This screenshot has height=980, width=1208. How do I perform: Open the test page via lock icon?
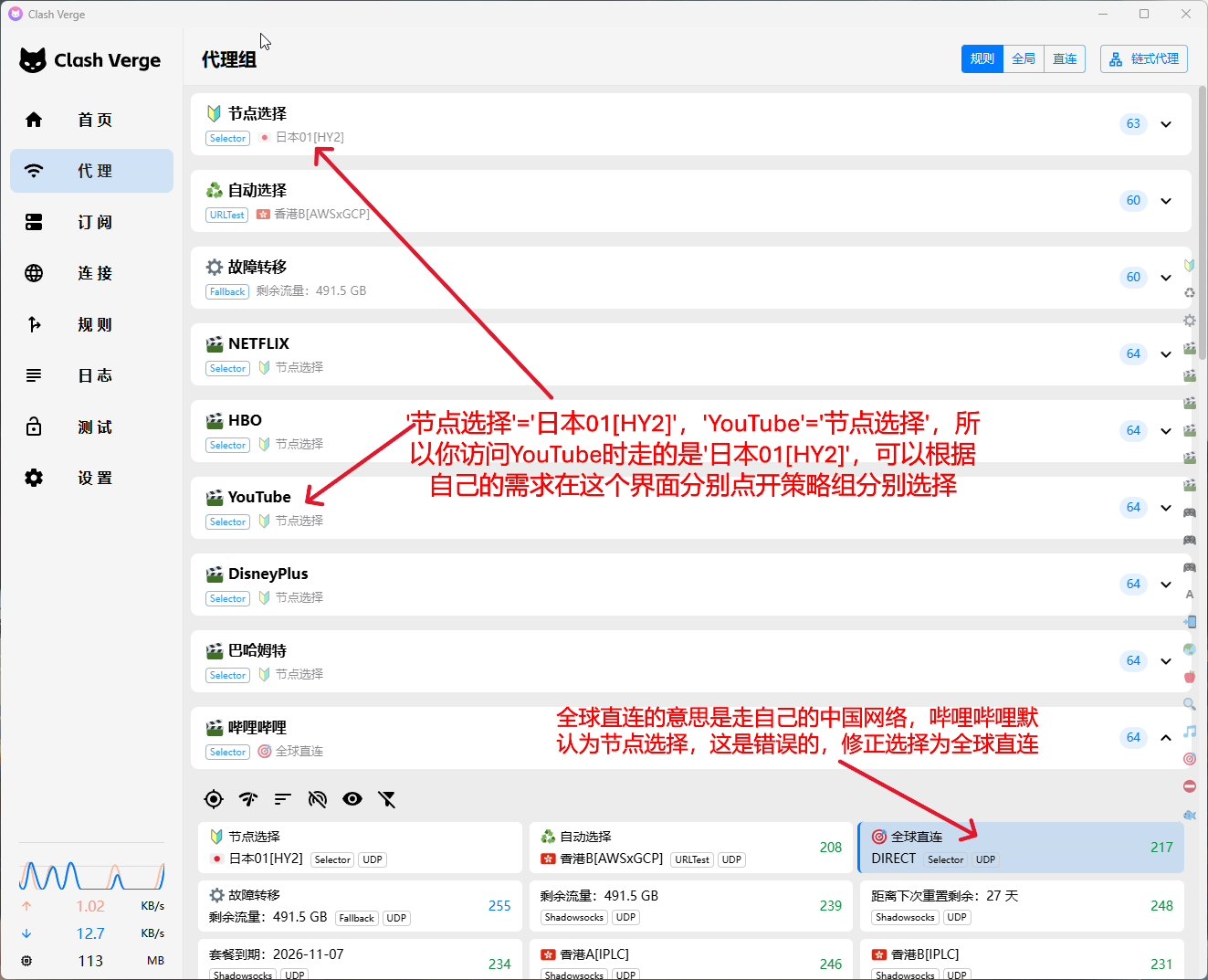[x=34, y=427]
